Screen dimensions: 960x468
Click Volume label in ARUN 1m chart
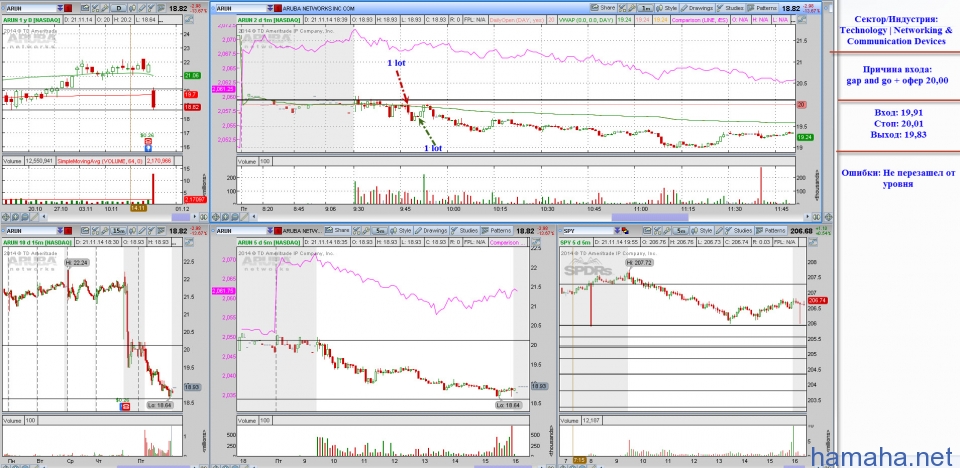tap(247, 161)
